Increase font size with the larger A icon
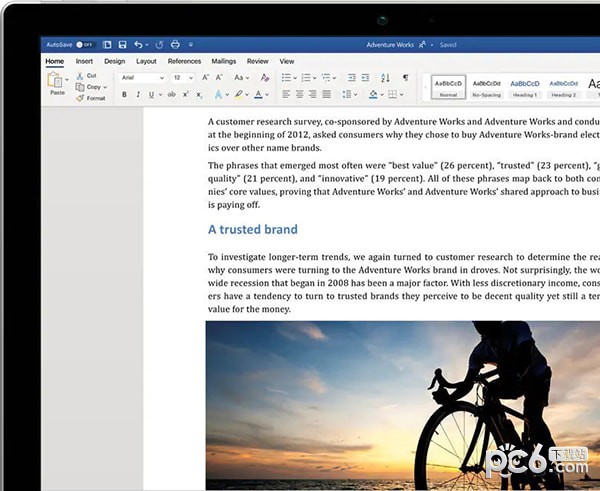The width and height of the screenshot is (600, 491). (x=205, y=78)
